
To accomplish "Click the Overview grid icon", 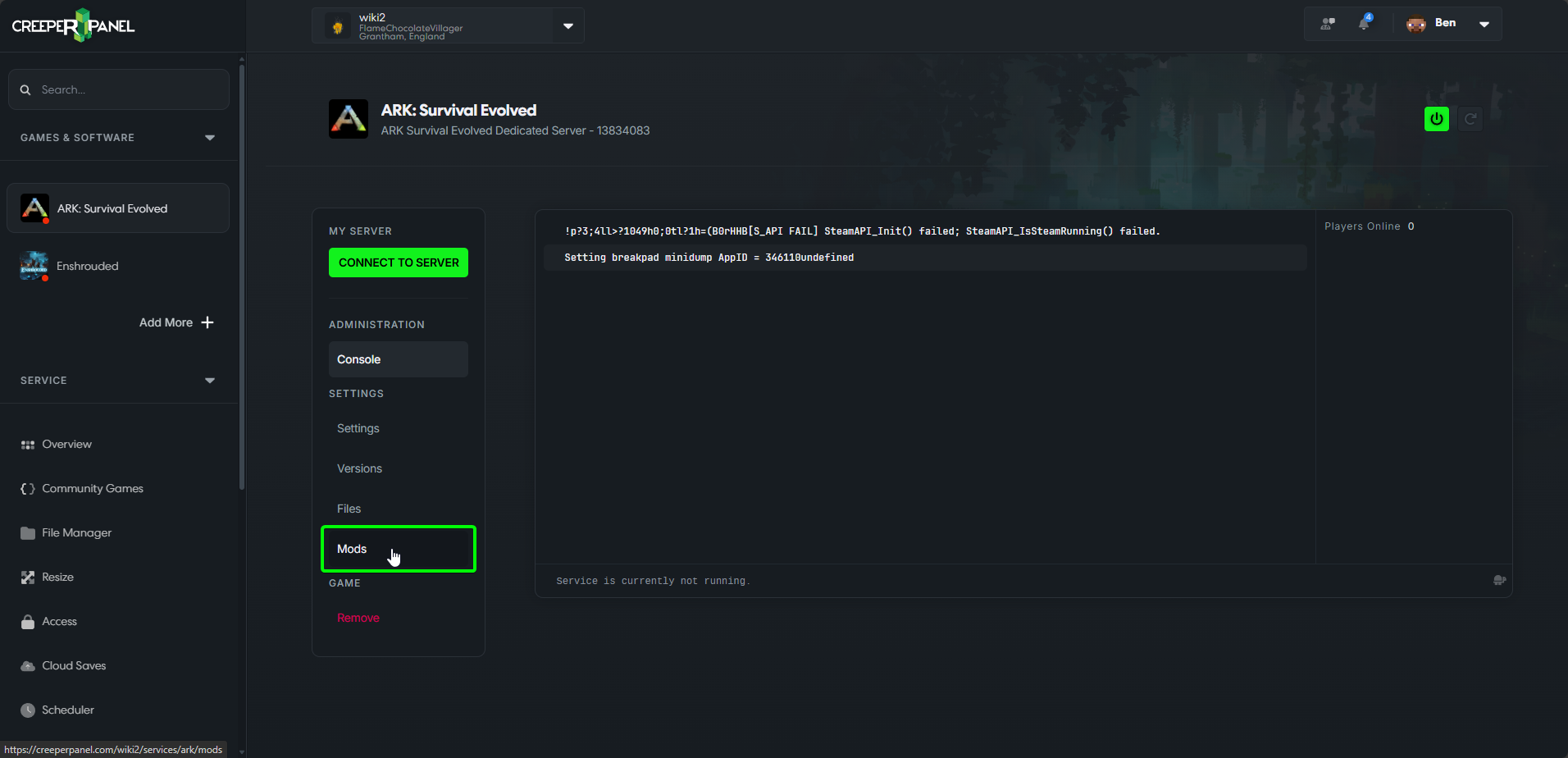I will click(28, 445).
